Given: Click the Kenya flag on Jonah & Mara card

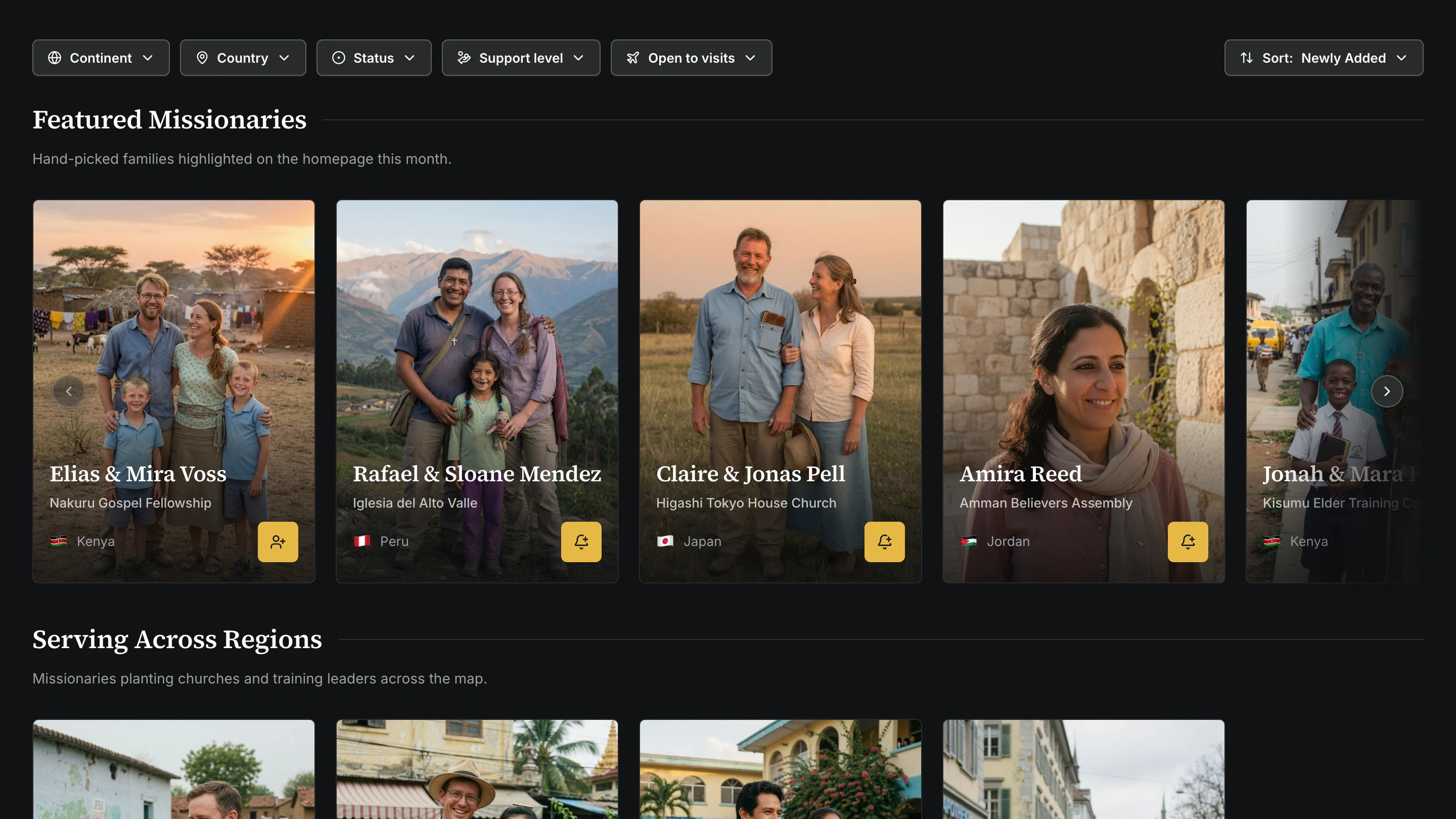Looking at the screenshot, I should click(x=1271, y=541).
